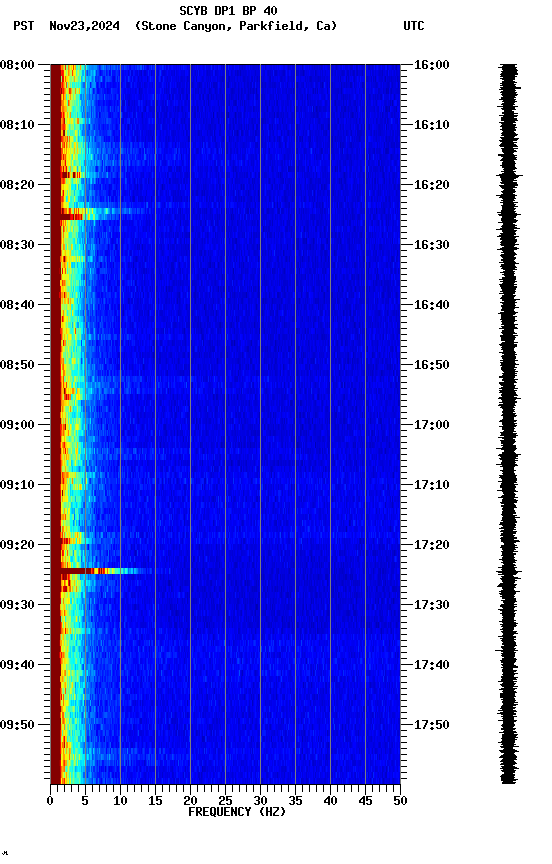Click the UTC time label 16:20
This screenshot has width=552, height=864.
431,185
